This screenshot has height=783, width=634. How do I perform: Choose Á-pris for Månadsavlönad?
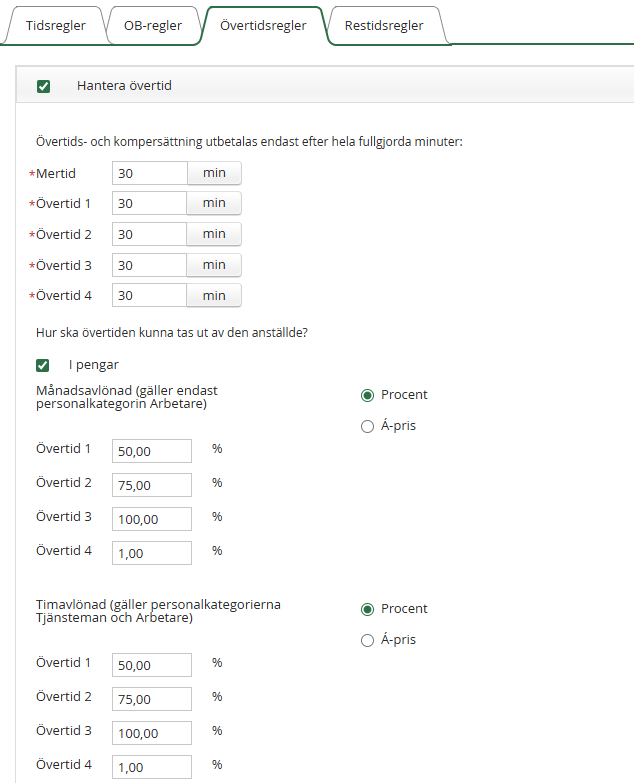click(x=367, y=426)
